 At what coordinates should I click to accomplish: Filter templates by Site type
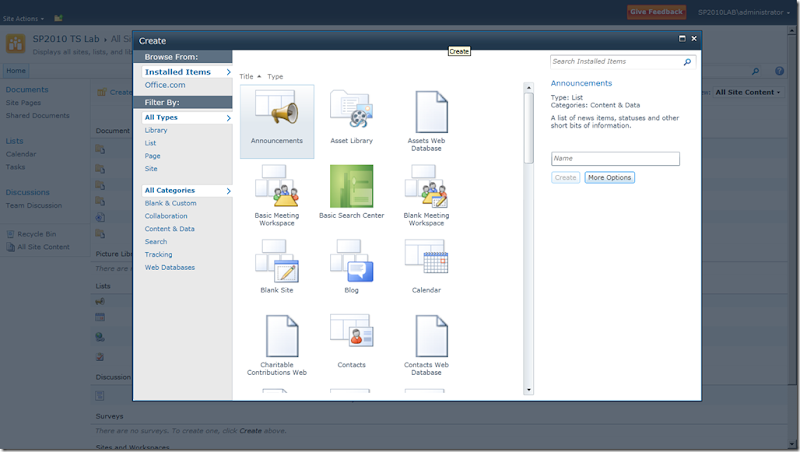[151, 168]
